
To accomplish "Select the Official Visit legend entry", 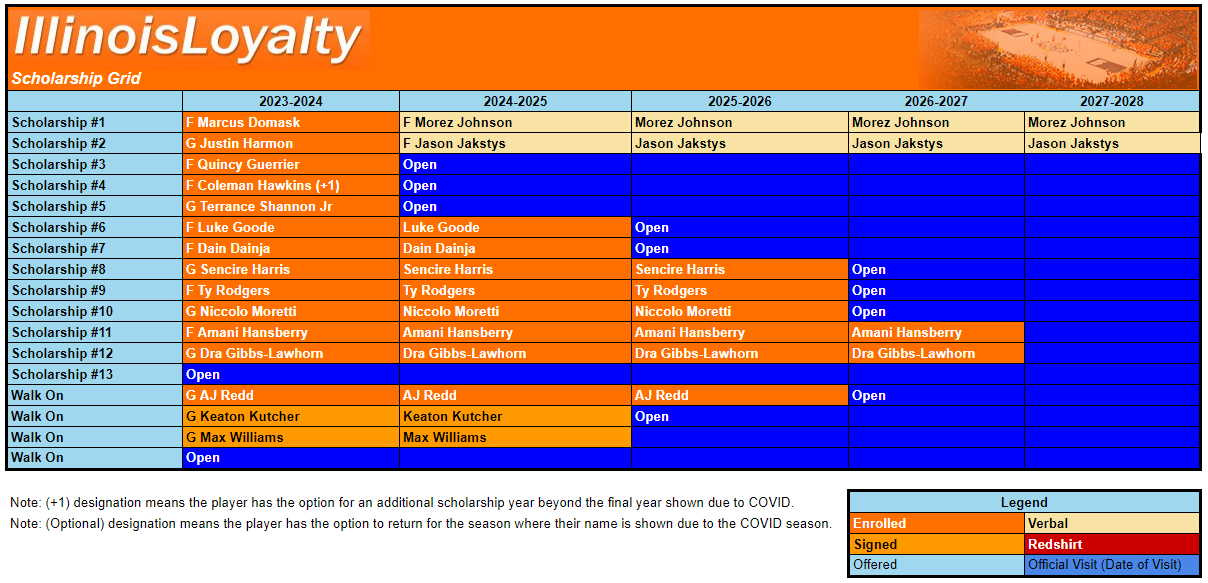I will [x=1111, y=565].
